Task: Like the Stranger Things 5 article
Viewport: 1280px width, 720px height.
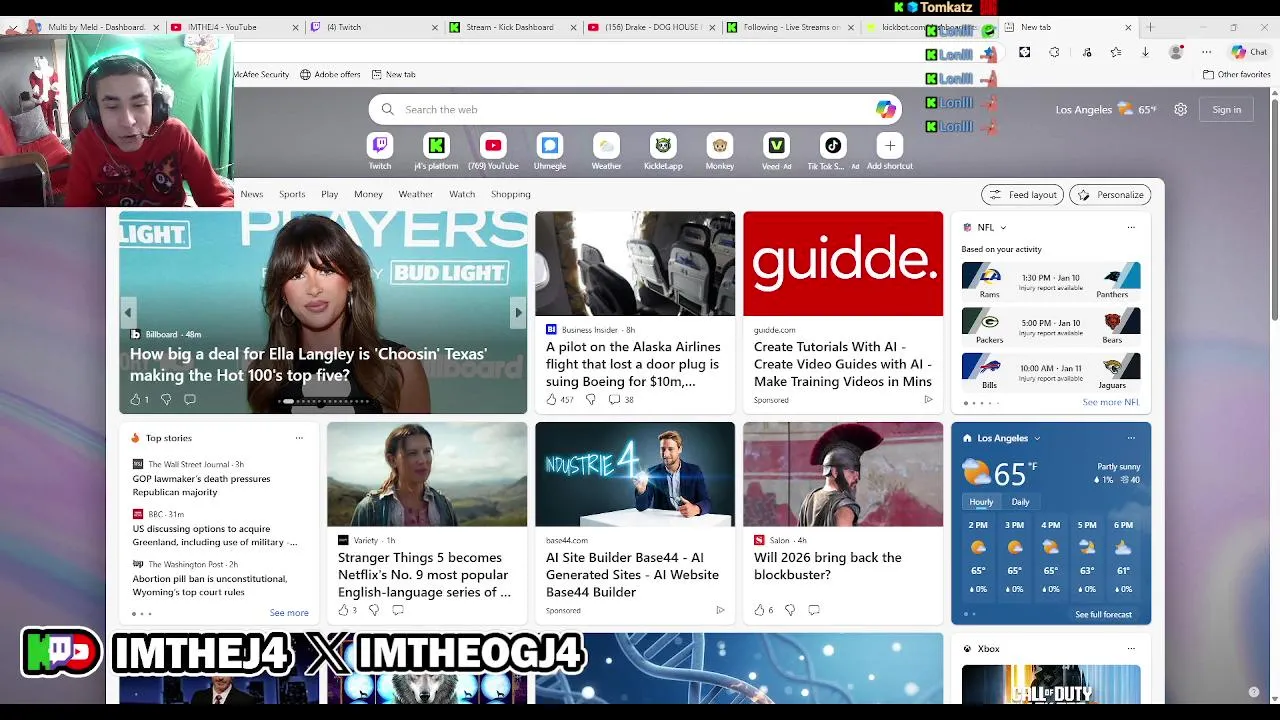Action: coord(343,610)
